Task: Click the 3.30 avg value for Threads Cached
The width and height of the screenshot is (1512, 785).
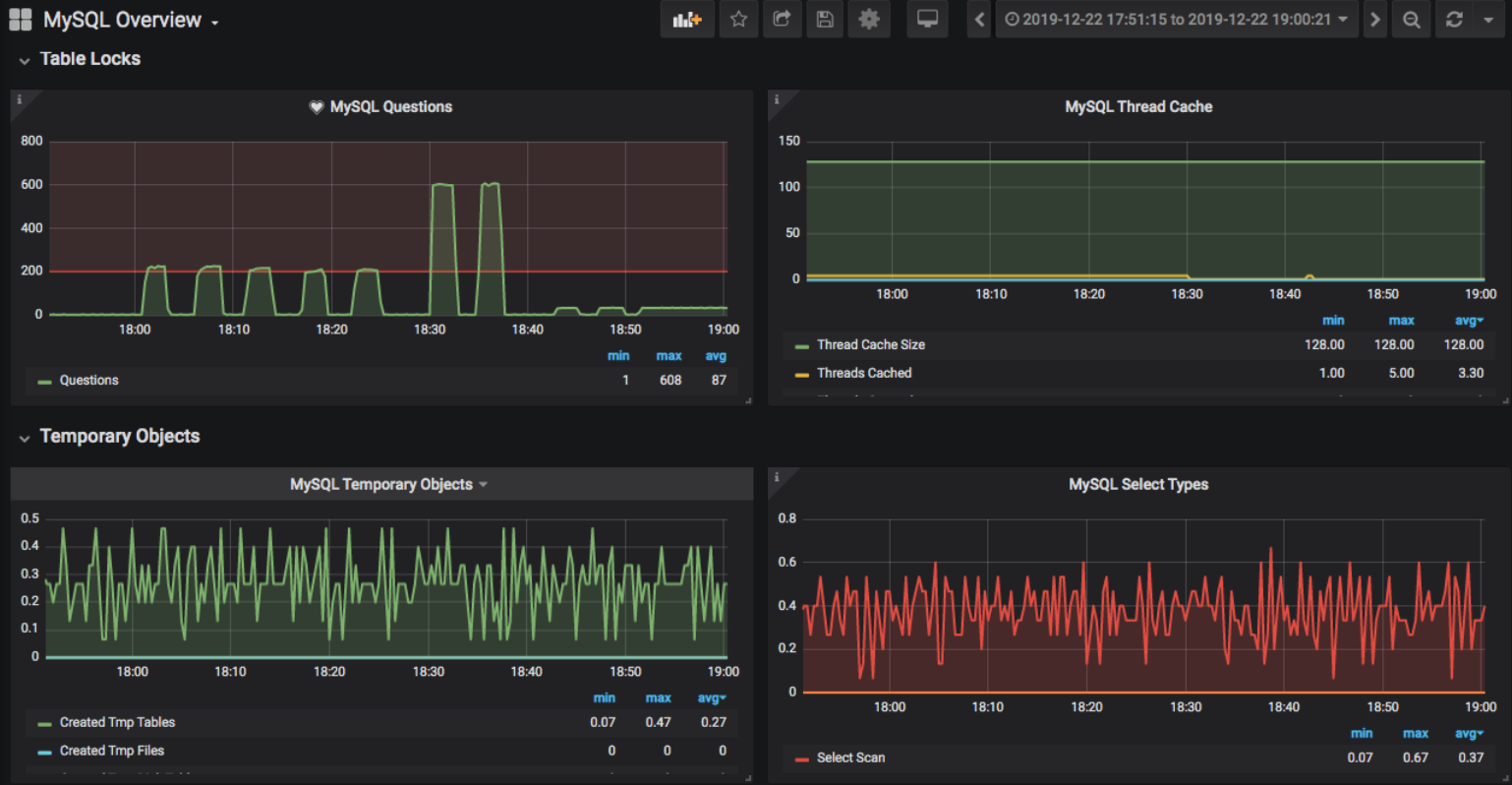Action: pyautogui.click(x=1471, y=374)
